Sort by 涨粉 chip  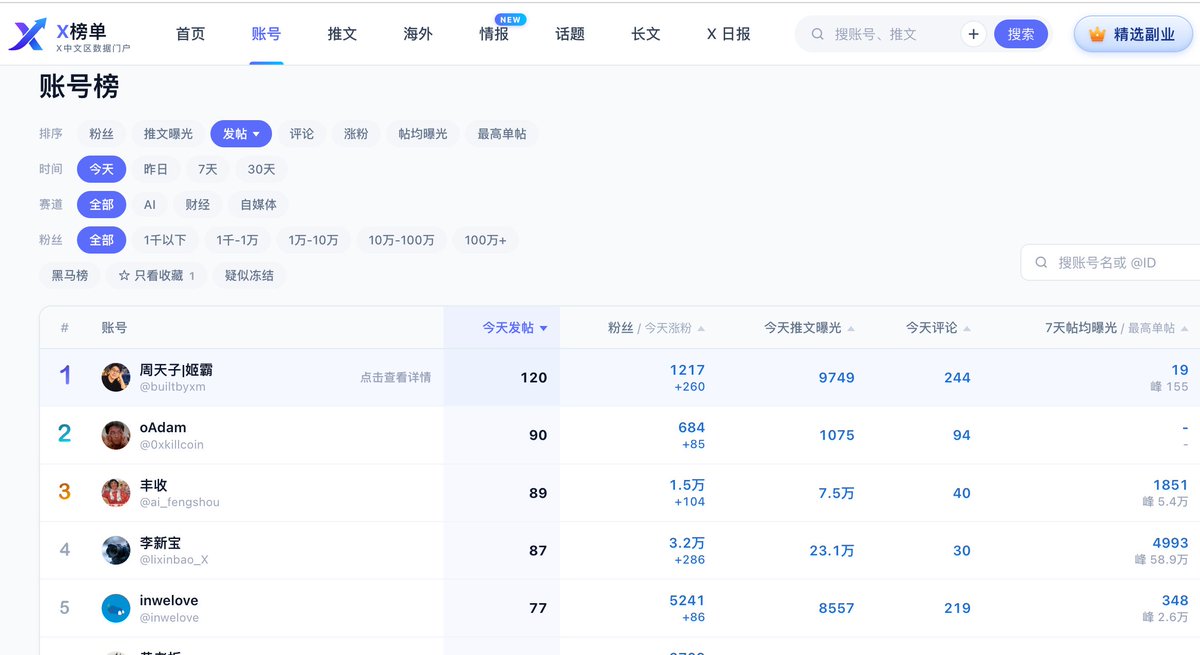point(356,134)
